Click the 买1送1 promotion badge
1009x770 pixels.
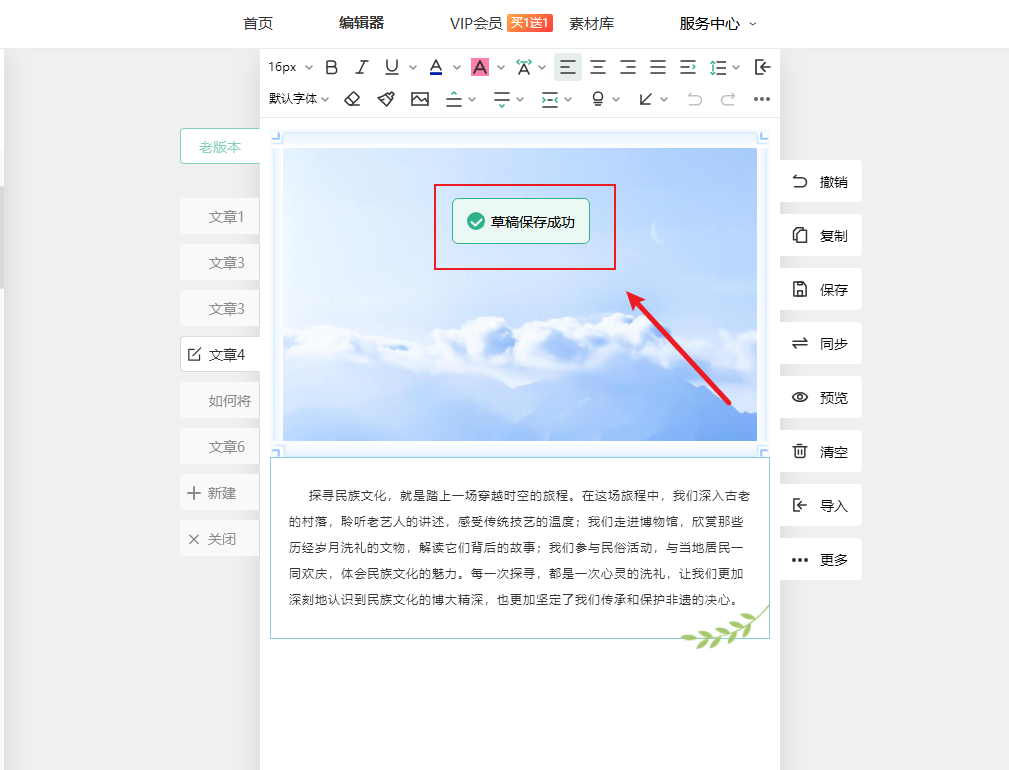(x=530, y=23)
